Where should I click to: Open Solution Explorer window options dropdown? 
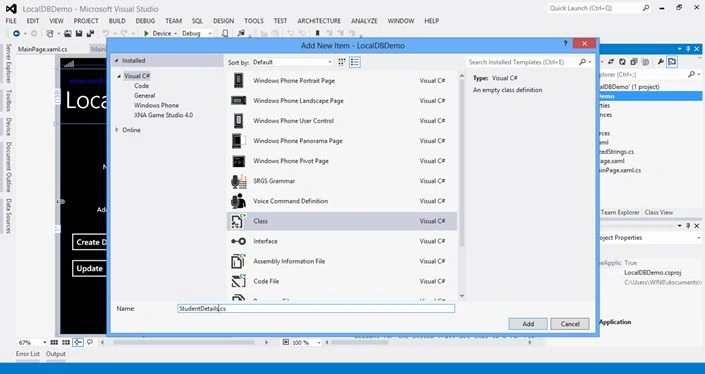680,49
